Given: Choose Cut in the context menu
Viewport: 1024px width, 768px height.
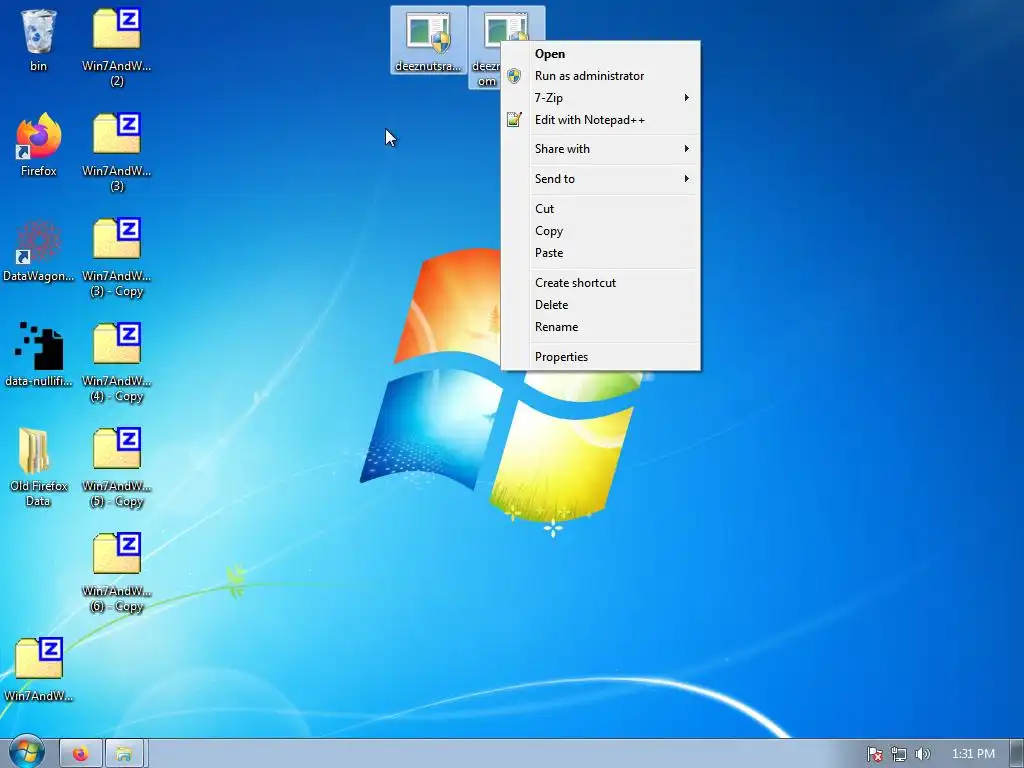Looking at the screenshot, I should pyautogui.click(x=601, y=209).
